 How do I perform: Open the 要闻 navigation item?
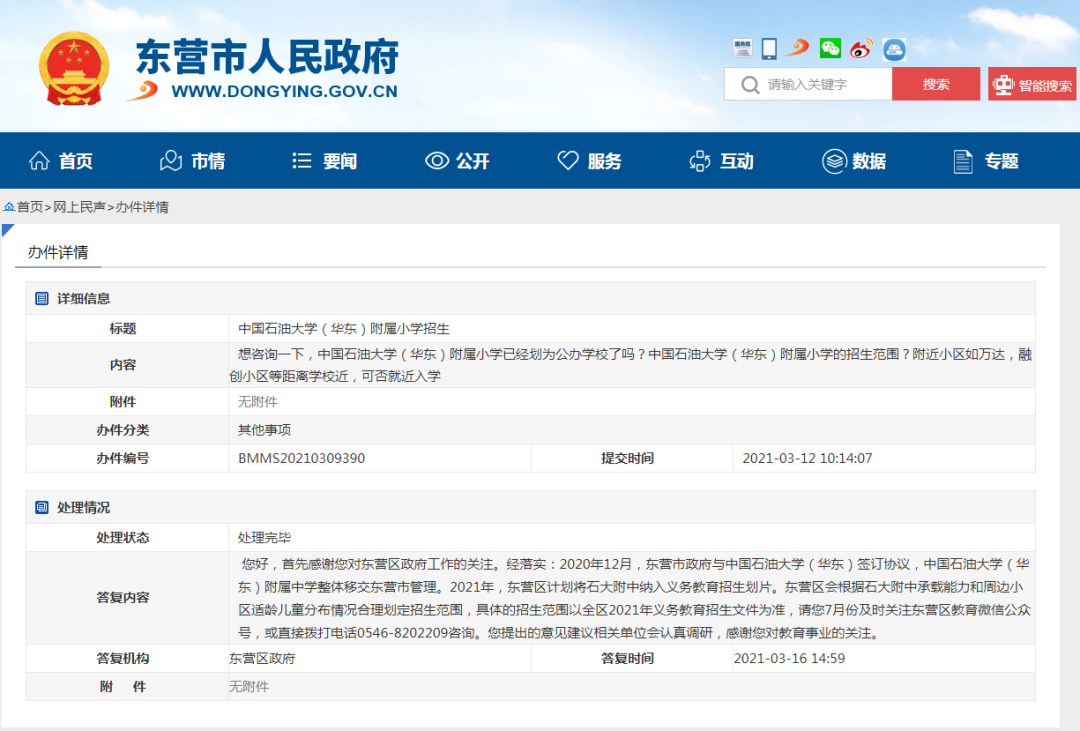[x=324, y=161]
